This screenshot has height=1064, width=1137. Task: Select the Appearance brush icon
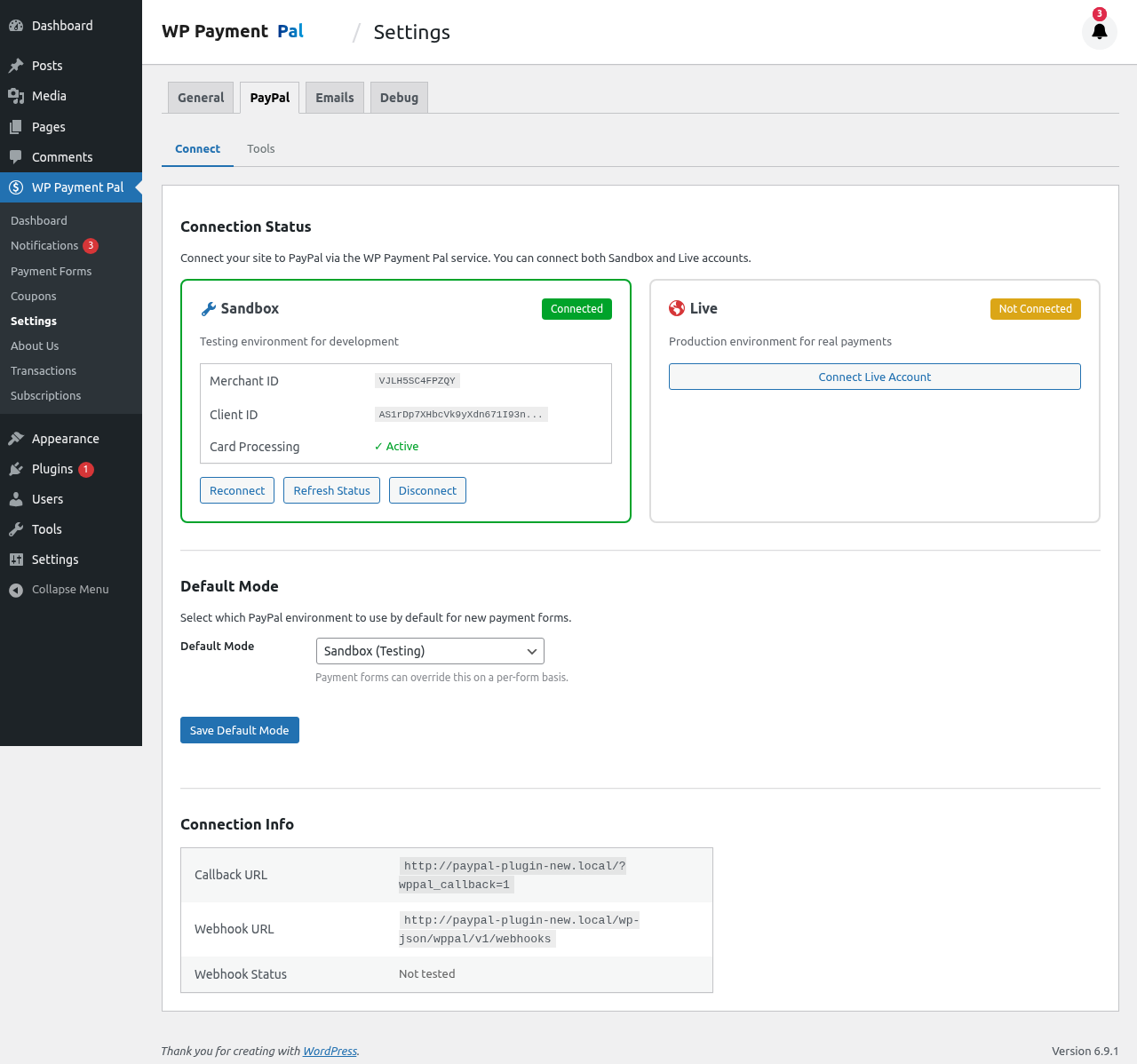15,438
